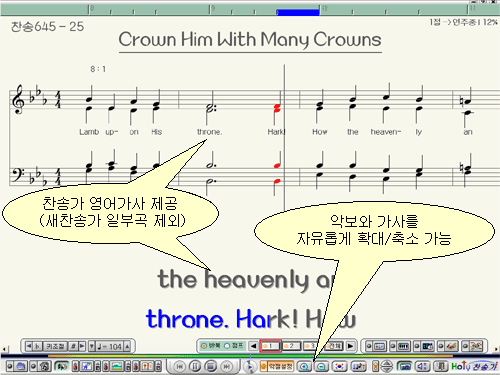Screen dimensions: 500x375
Task: Click the lyric word "throne." under the staff
Action: (x=209, y=132)
